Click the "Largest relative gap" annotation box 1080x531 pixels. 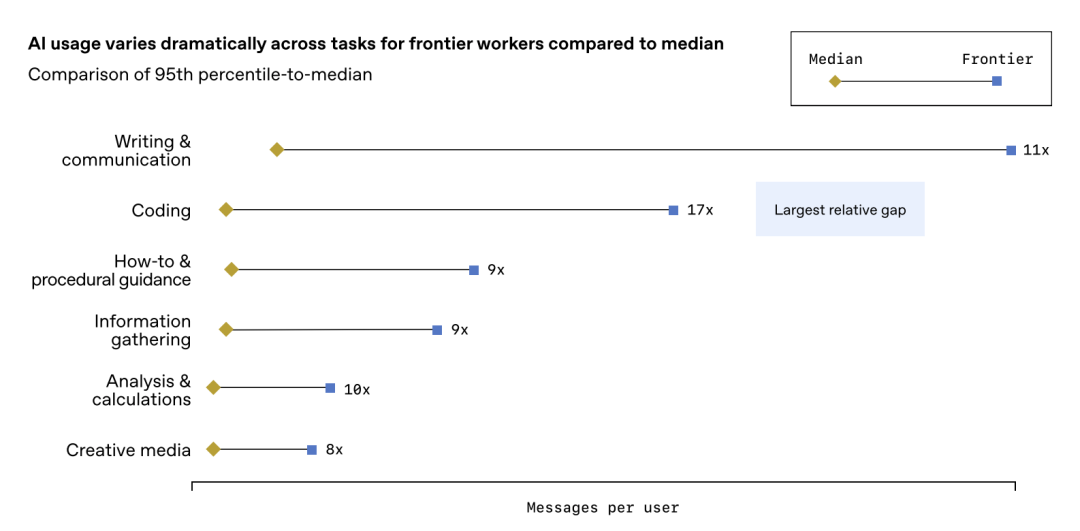click(x=840, y=210)
